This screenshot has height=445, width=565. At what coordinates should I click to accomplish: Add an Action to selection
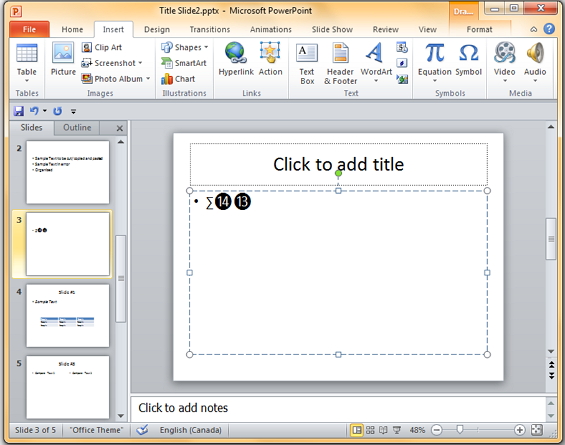(x=270, y=59)
